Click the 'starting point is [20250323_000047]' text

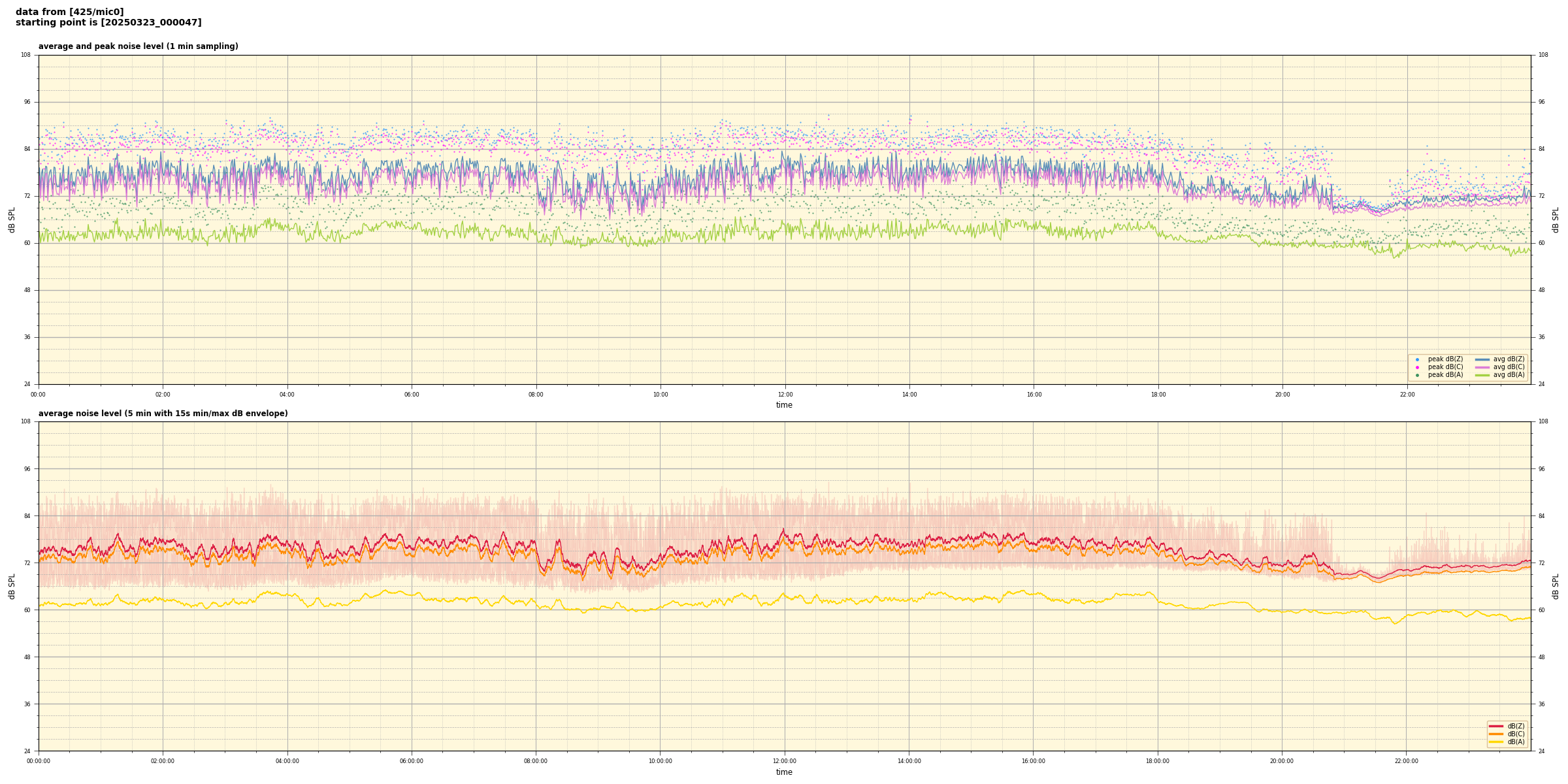pyautogui.click(x=108, y=22)
